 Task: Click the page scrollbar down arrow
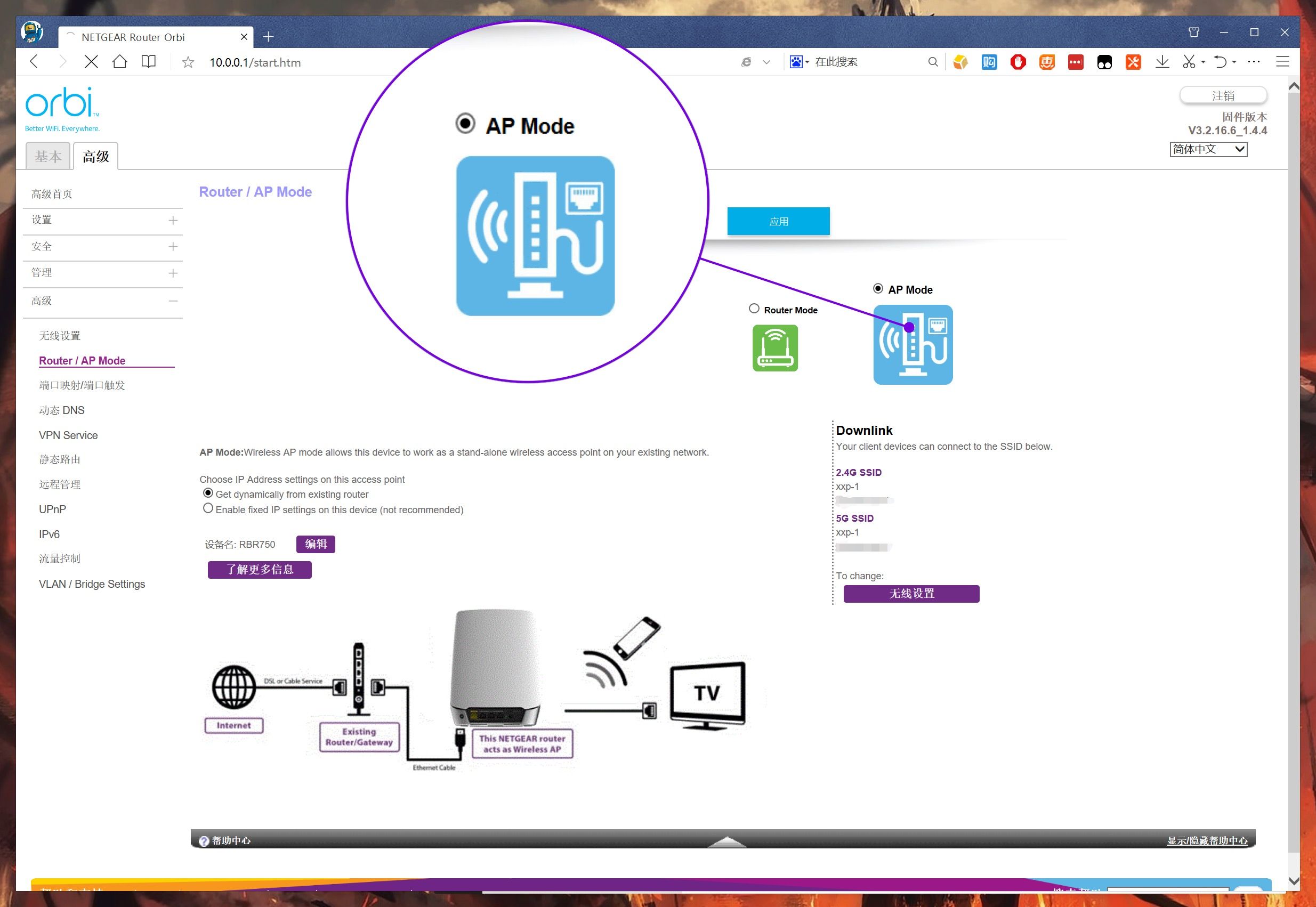click(x=1294, y=881)
